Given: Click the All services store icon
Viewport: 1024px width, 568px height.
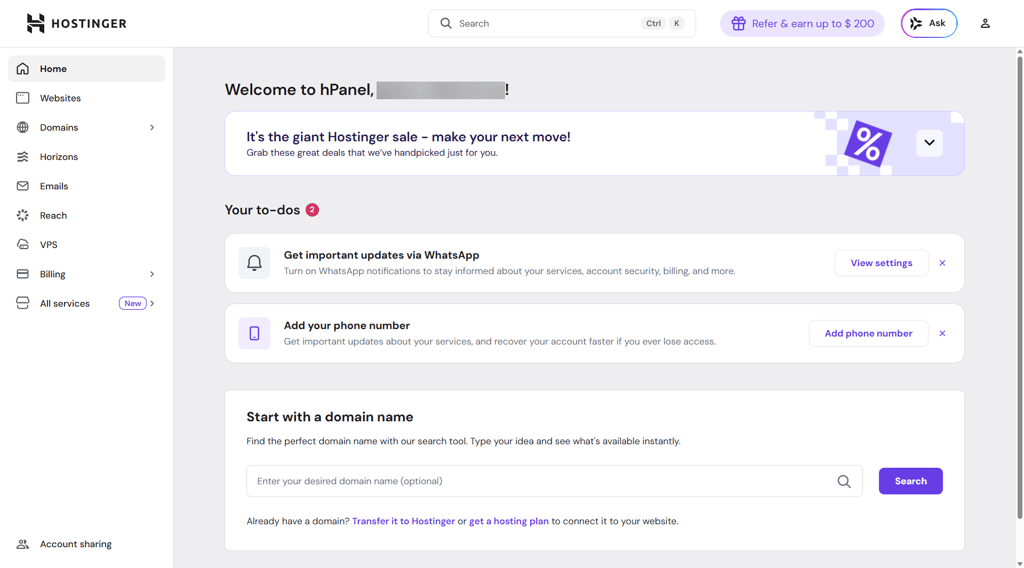Looking at the screenshot, I should pyautogui.click(x=23, y=304).
